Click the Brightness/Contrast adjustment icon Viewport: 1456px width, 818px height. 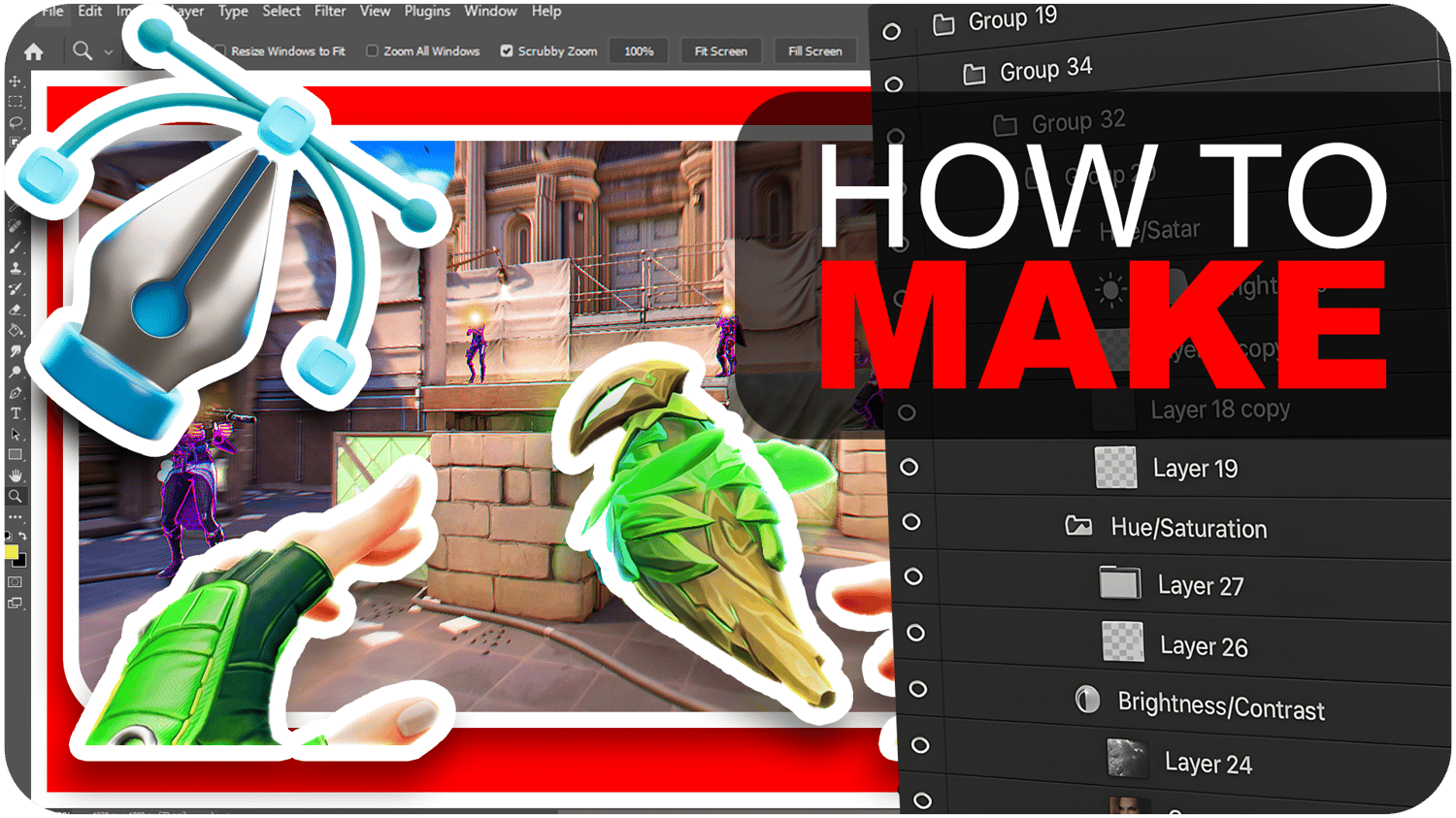click(x=1087, y=700)
